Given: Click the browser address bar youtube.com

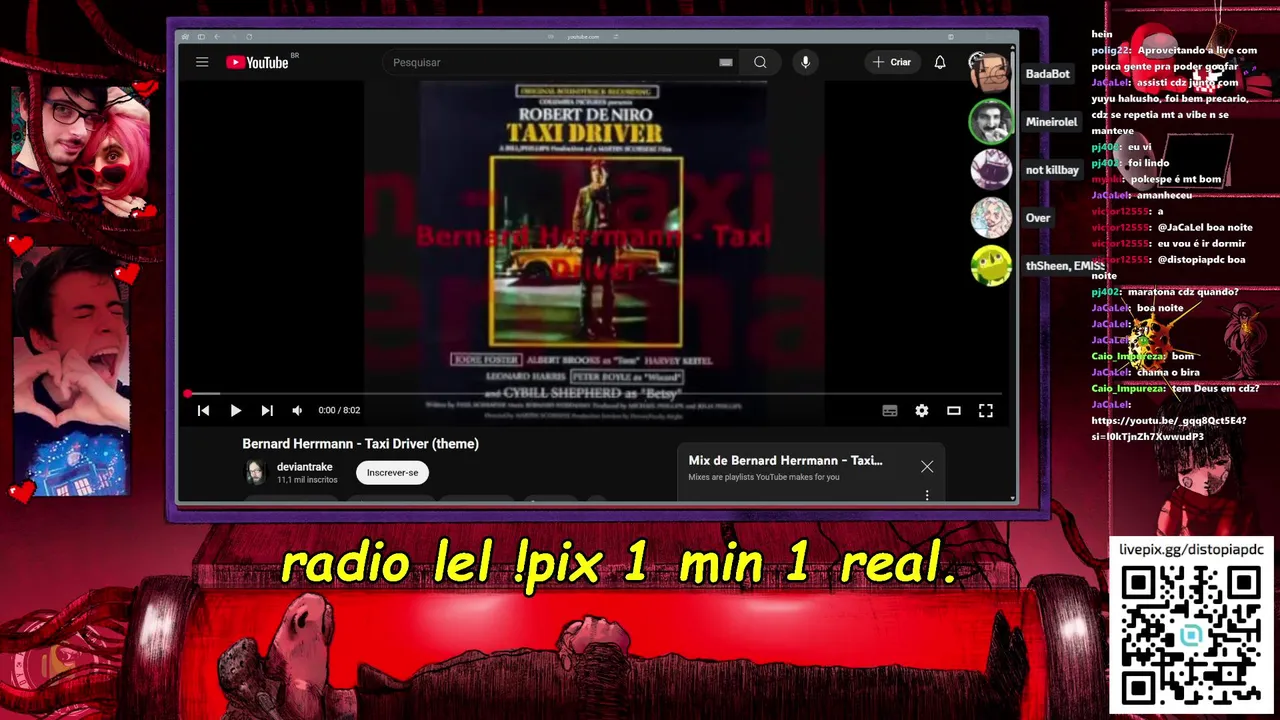Looking at the screenshot, I should [583, 37].
